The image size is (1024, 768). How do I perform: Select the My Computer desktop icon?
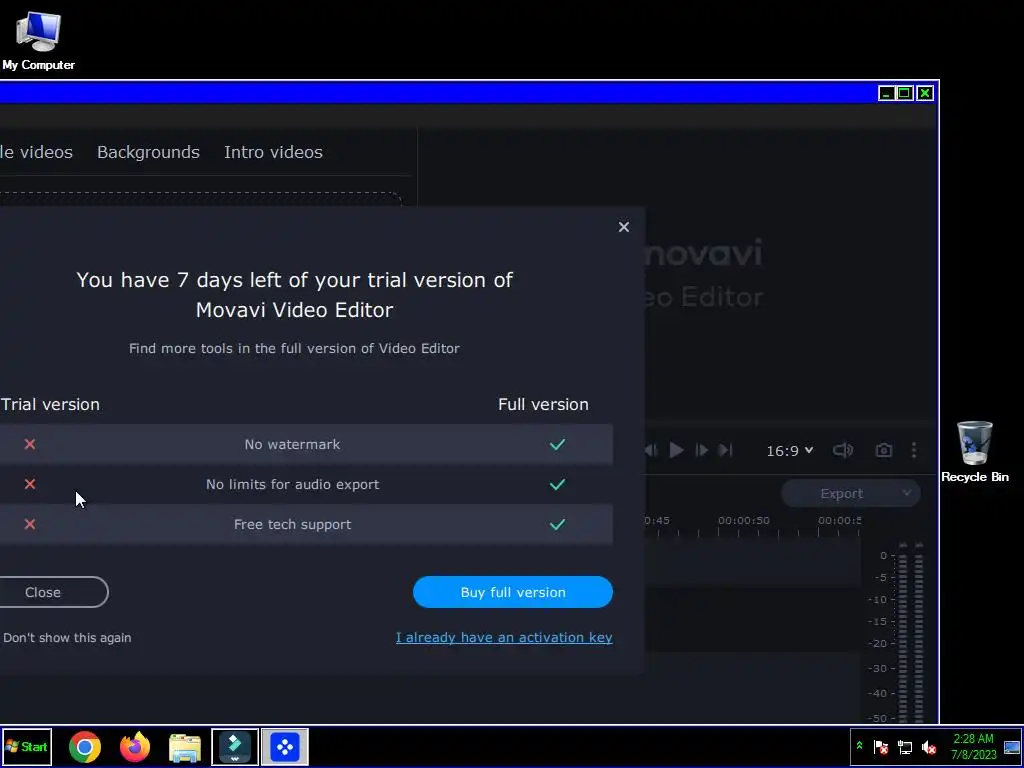(39, 40)
